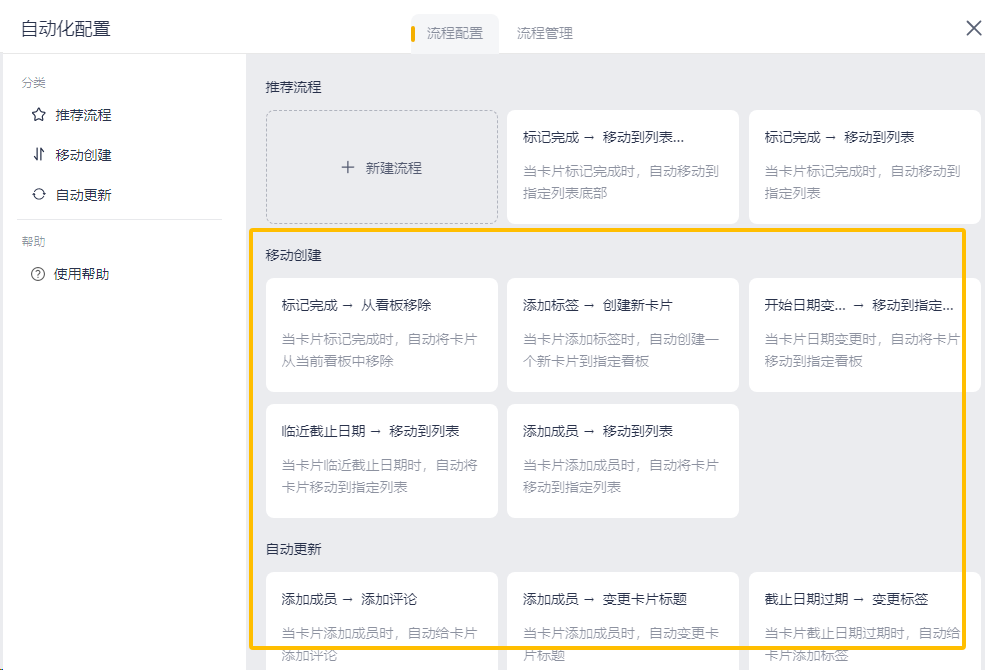This screenshot has height=670, width=985.
Task: Select the 流程配置 tab
Action: 455,33
